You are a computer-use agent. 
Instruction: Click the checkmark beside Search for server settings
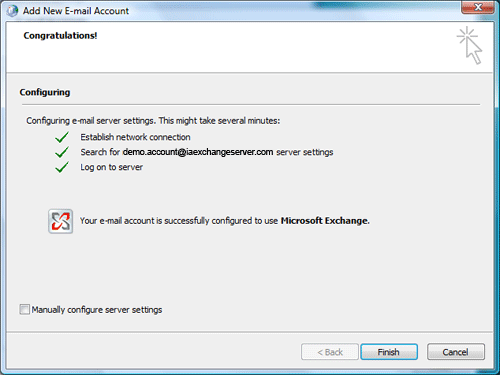click(x=62, y=152)
